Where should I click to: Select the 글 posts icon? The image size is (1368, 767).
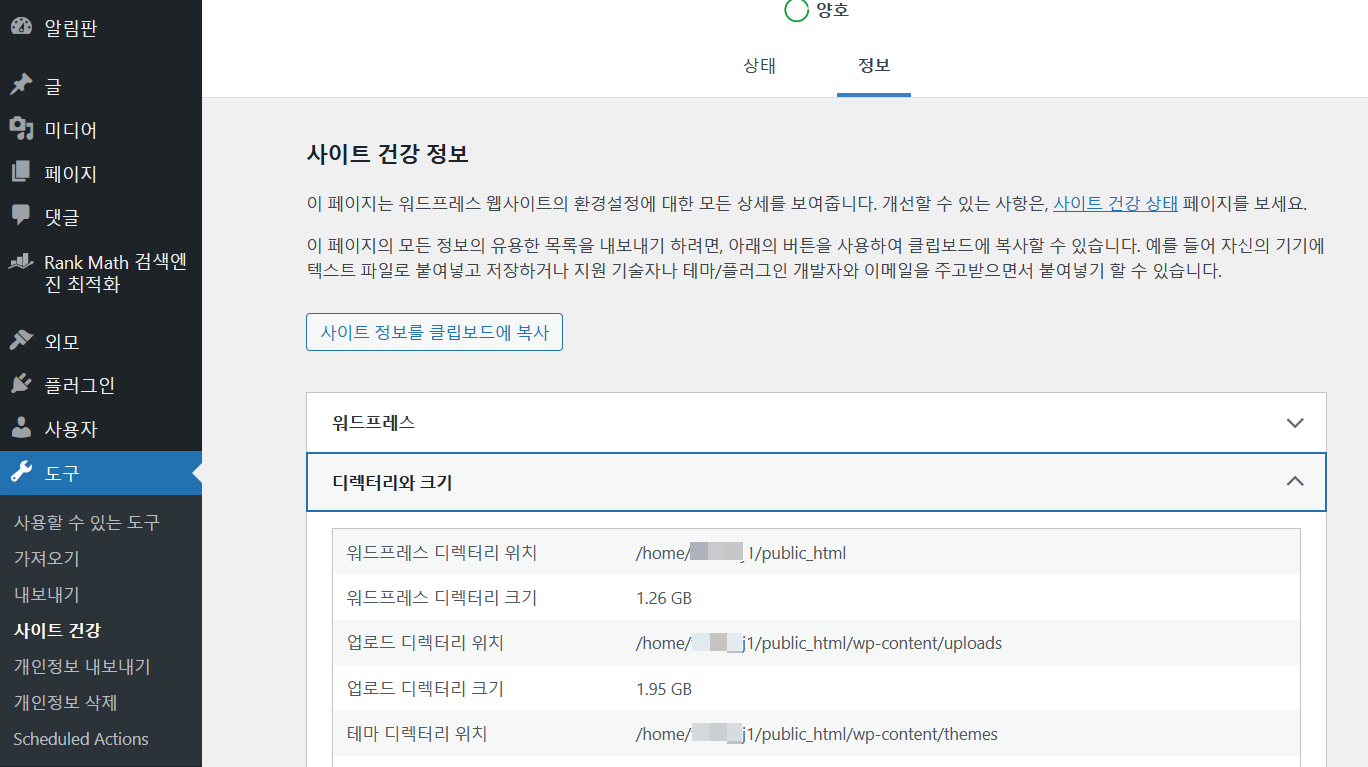point(22,84)
